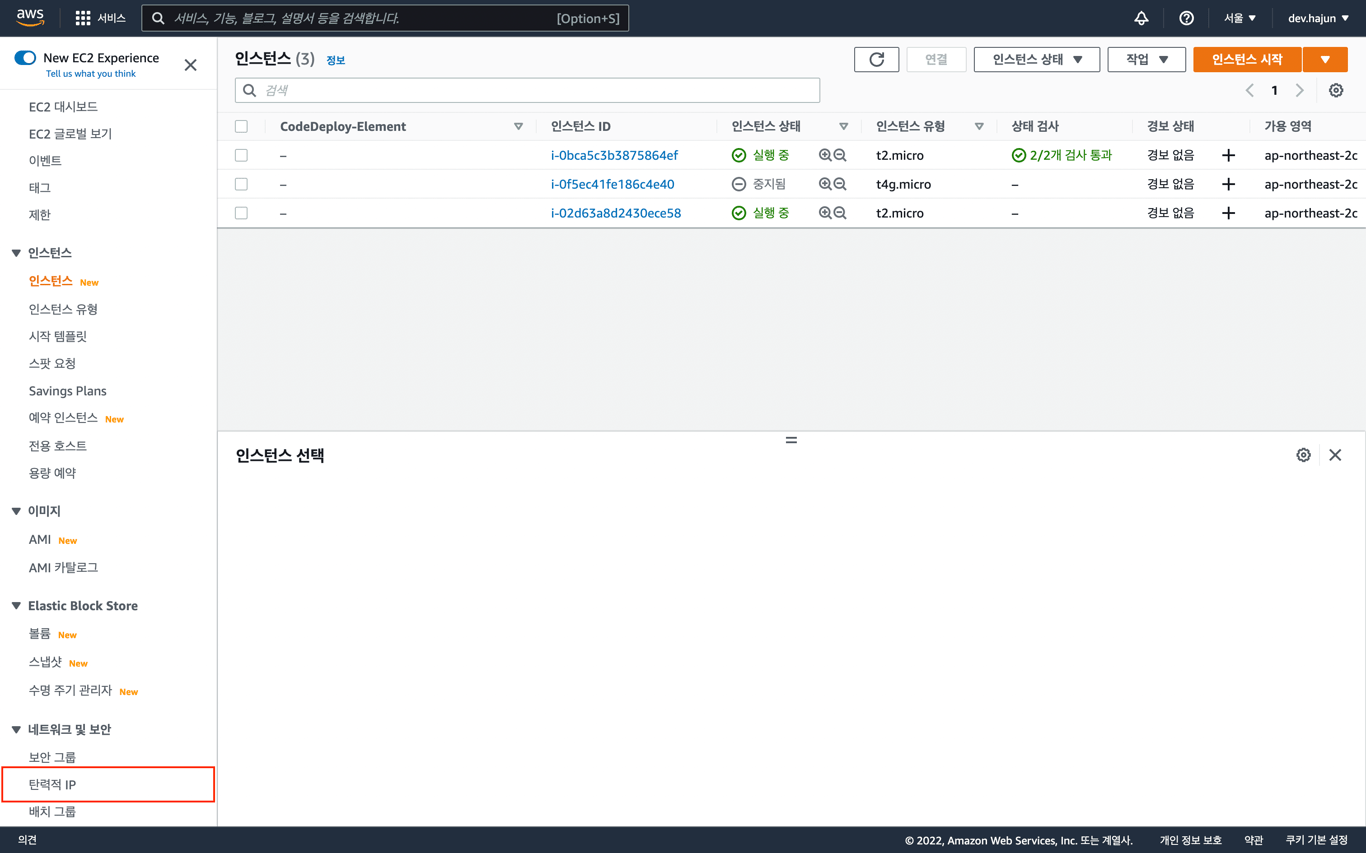Add alarm plus for i-02d63a8d2430ece58 row
This screenshot has height=853, width=1366.
click(1229, 213)
